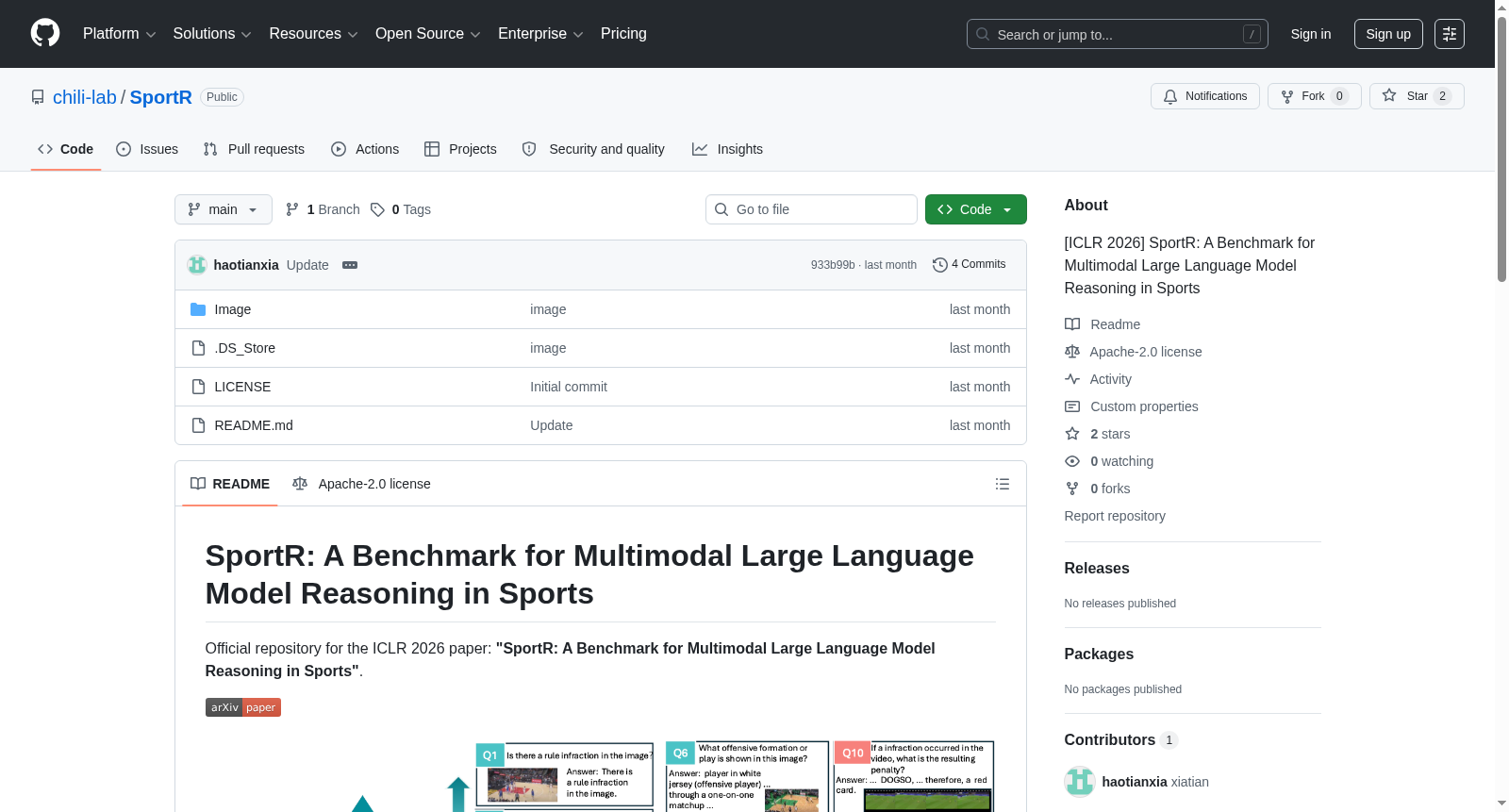This screenshot has height=812, width=1509.
Task: Star the SportR repository
Action: click(x=1417, y=96)
